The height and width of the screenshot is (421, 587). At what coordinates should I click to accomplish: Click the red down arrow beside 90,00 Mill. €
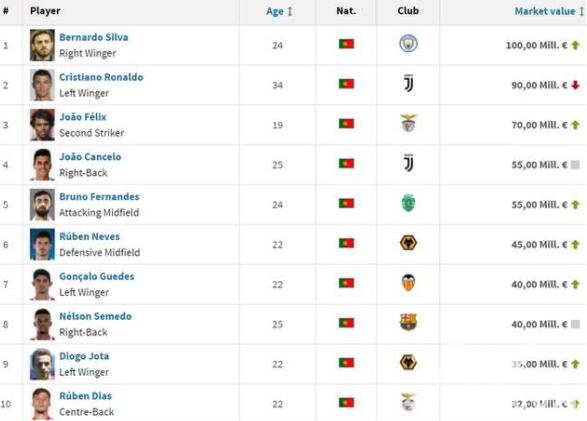coord(575,85)
